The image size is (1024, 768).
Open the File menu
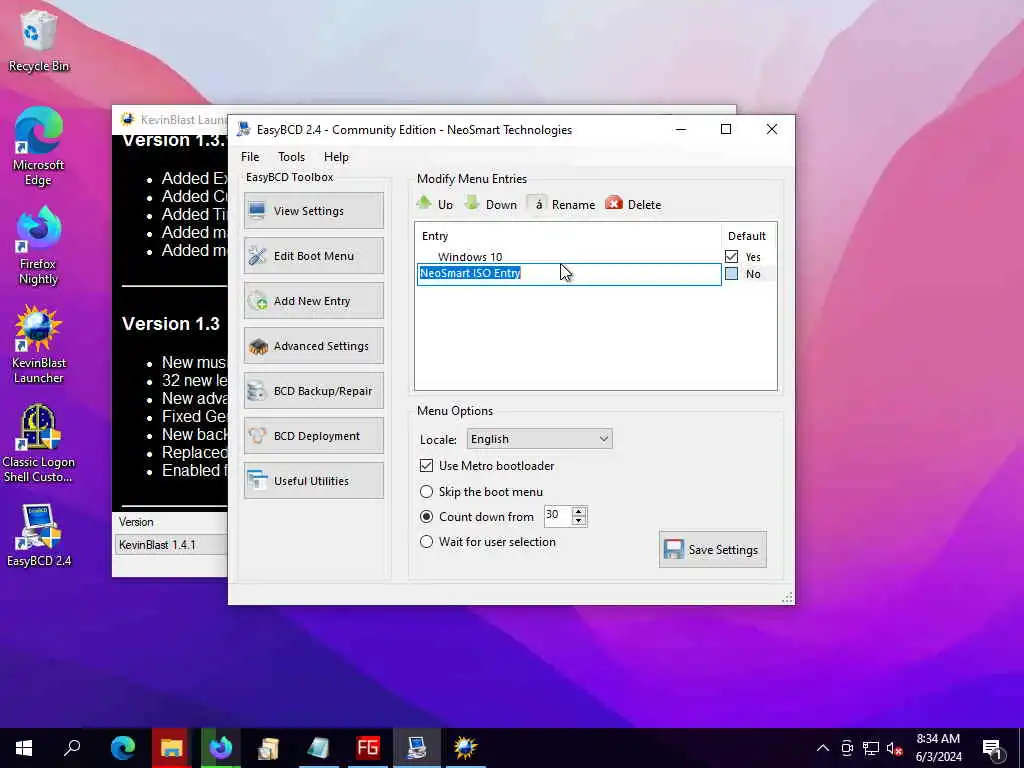pyautogui.click(x=250, y=157)
